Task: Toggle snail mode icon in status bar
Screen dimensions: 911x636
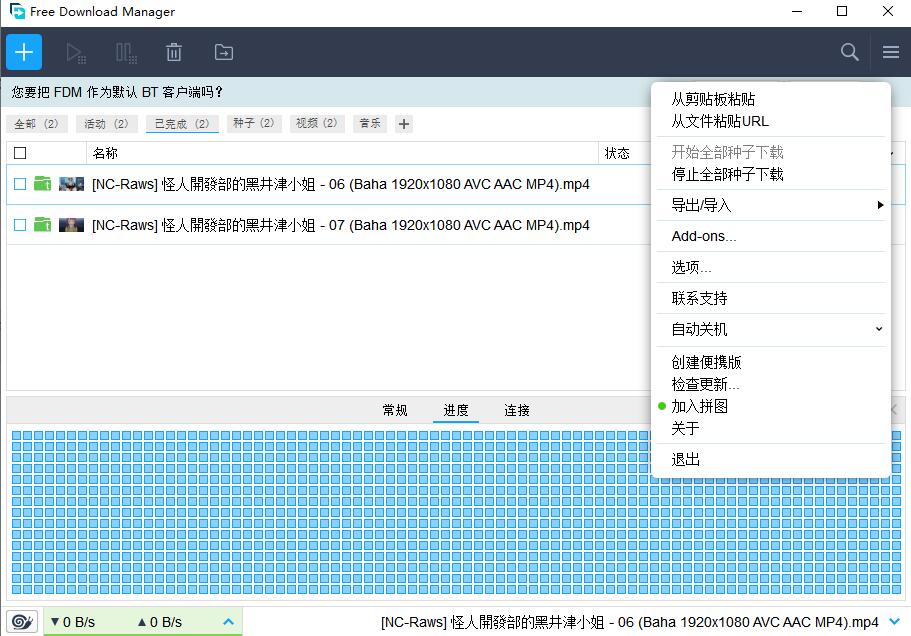Action: [22, 621]
